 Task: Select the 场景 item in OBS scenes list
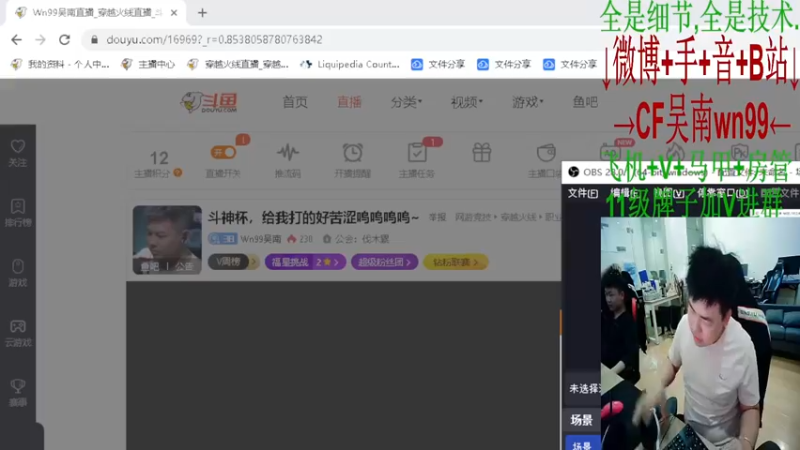pyautogui.click(x=583, y=443)
